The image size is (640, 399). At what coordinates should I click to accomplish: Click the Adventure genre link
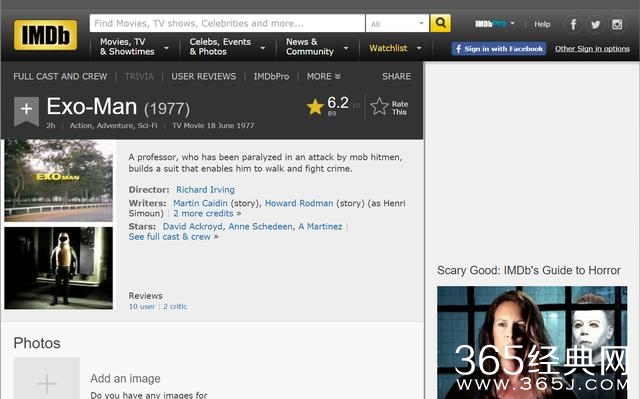[115, 126]
